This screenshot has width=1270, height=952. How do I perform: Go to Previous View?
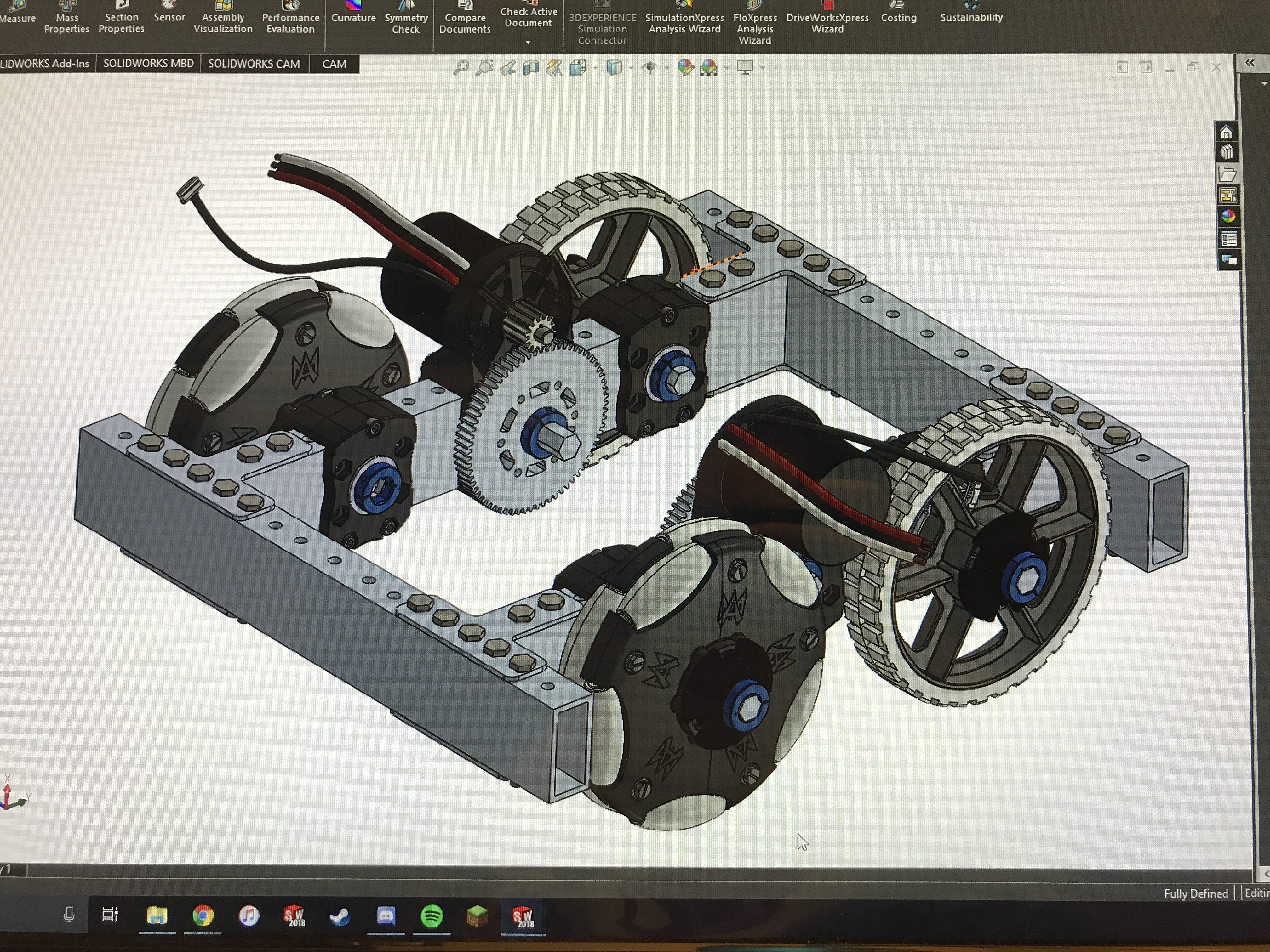click(507, 68)
